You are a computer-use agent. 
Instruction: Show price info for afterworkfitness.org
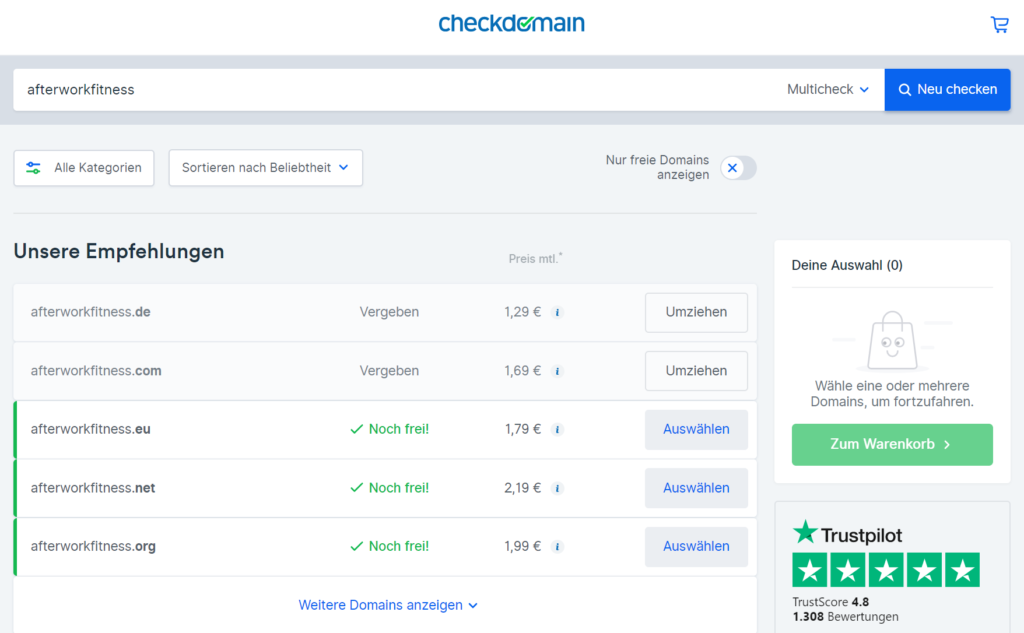pos(557,547)
